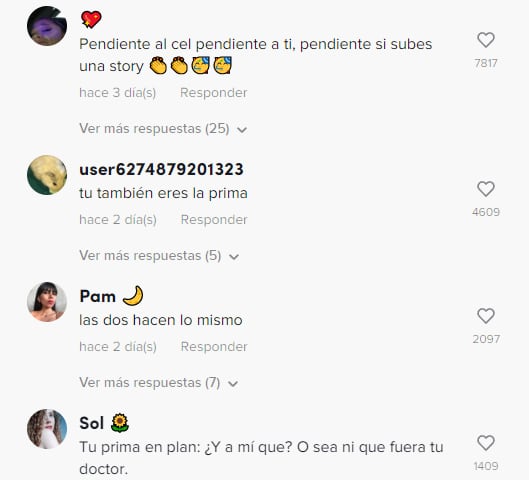Click the 7817 like count
The image size is (529, 480).
point(486,63)
